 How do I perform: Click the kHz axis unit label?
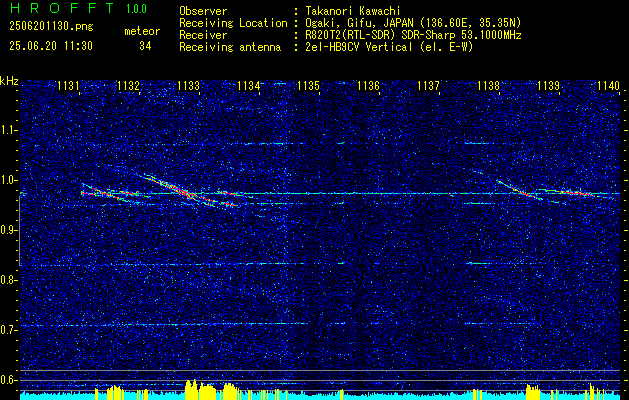[x=9, y=81]
